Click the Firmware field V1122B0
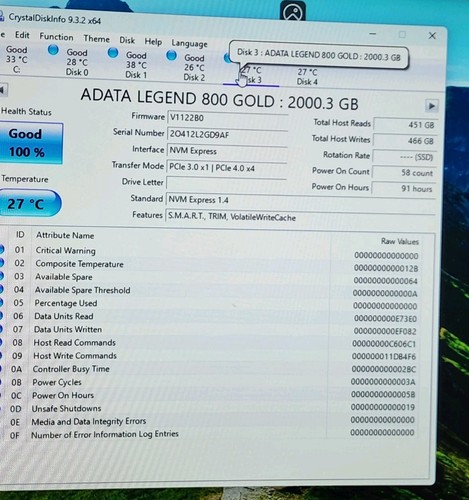The image size is (469, 500). point(227,118)
